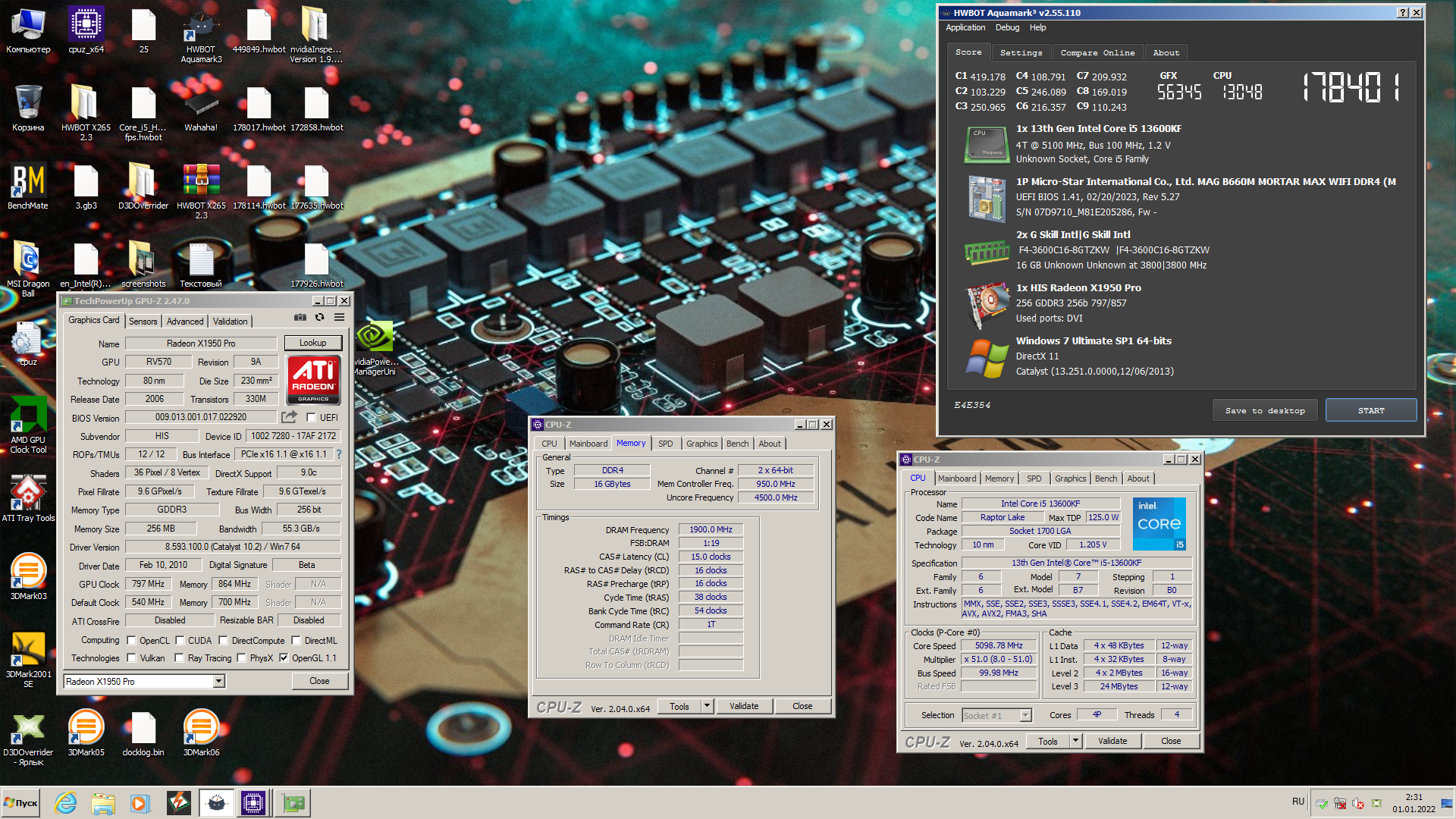Open the cpuz_x64 desktop shortcut
The height and width of the screenshot is (819, 1456).
(x=86, y=31)
